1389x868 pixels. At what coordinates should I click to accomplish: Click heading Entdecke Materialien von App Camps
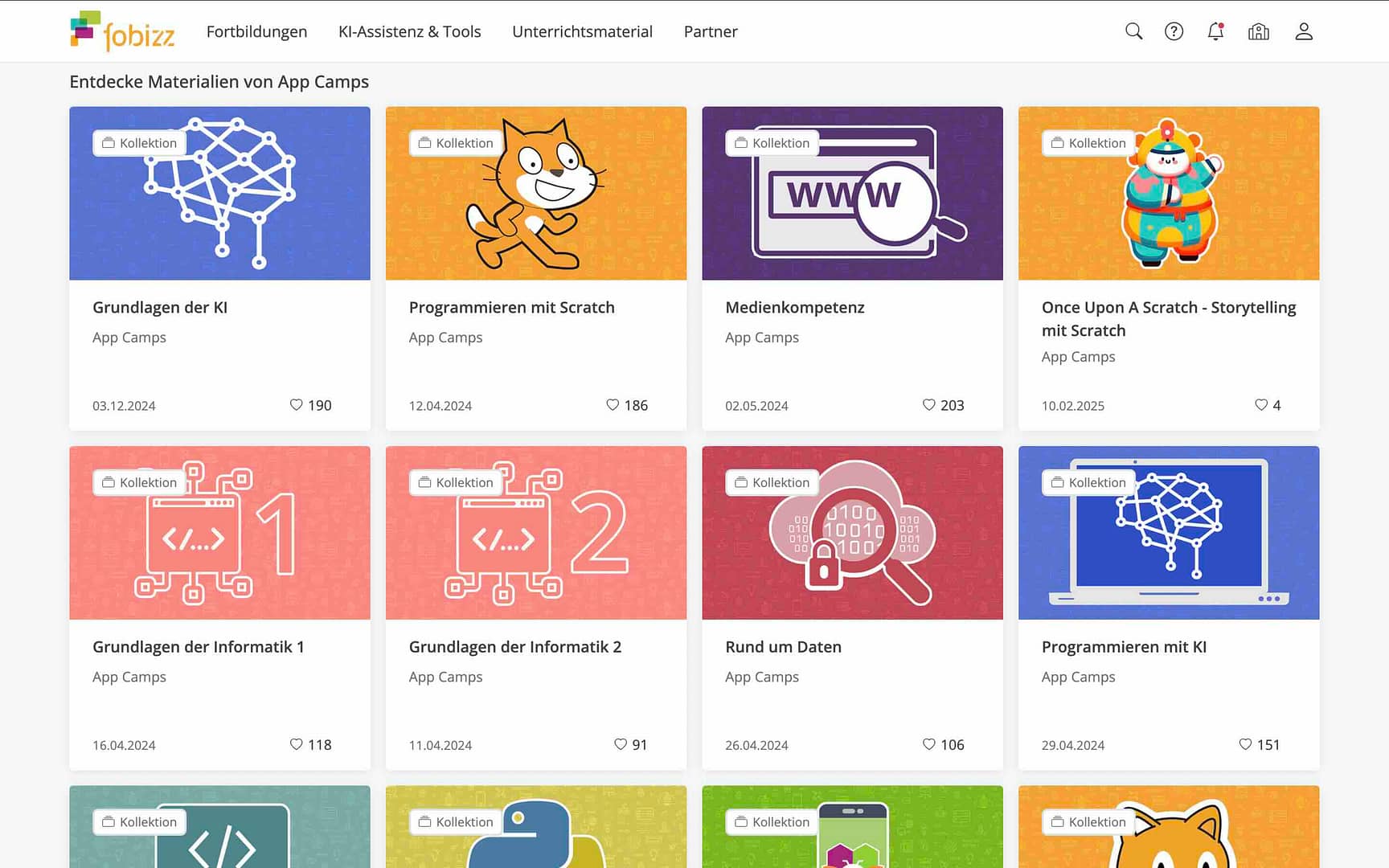219,82
